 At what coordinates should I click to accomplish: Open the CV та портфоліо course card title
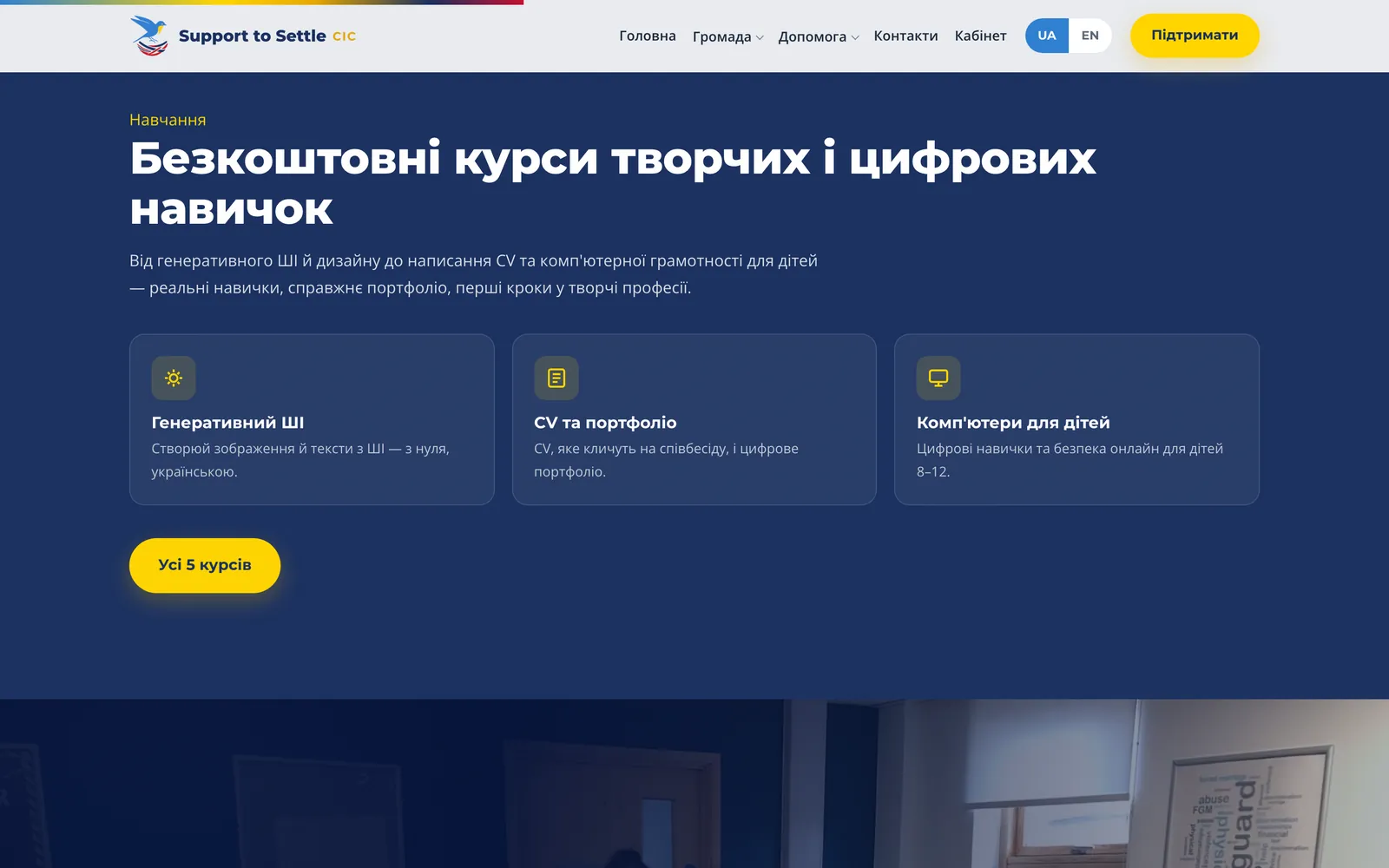click(605, 423)
